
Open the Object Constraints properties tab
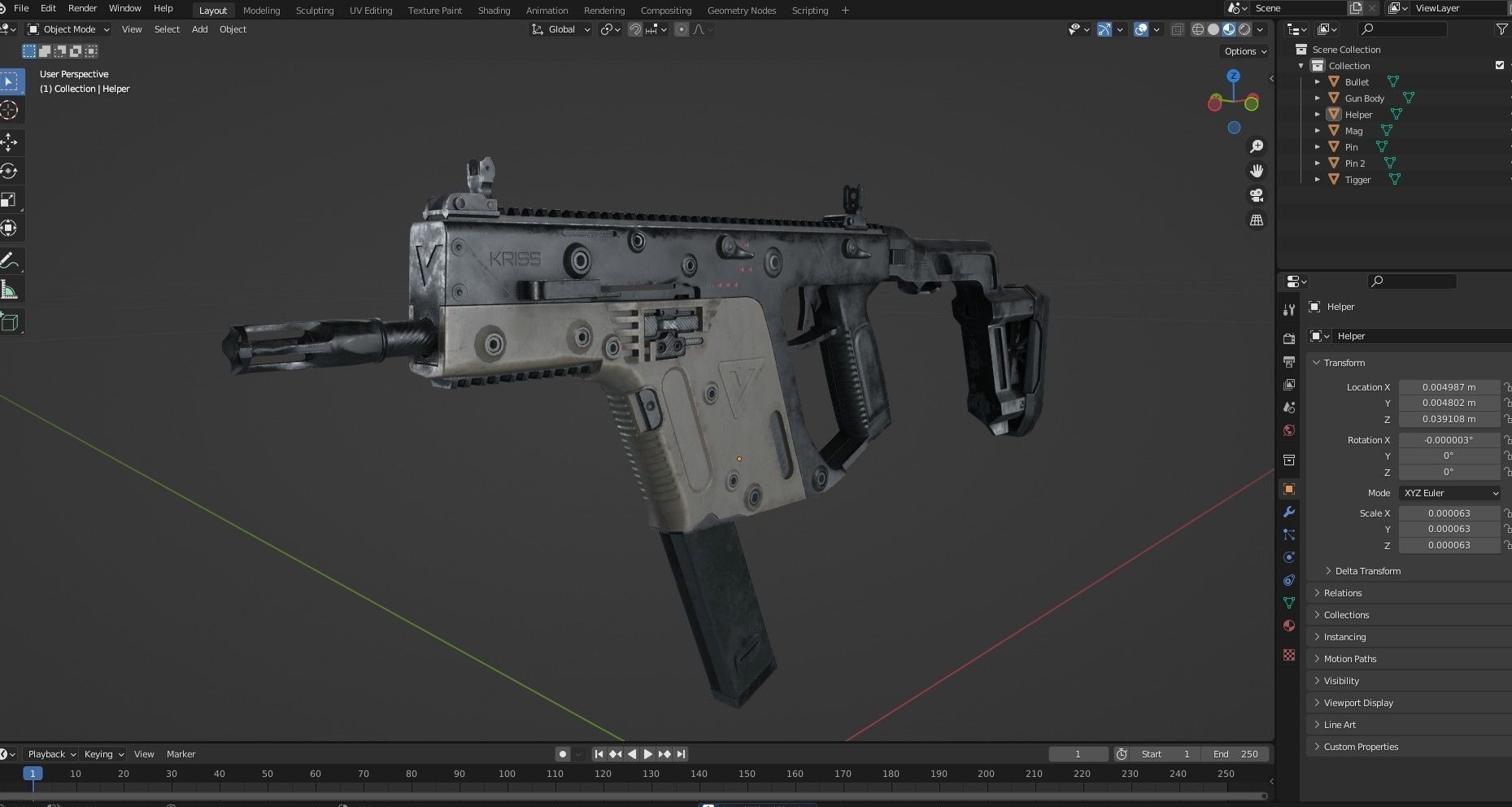pyautogui.click(x=1289, y=580)
